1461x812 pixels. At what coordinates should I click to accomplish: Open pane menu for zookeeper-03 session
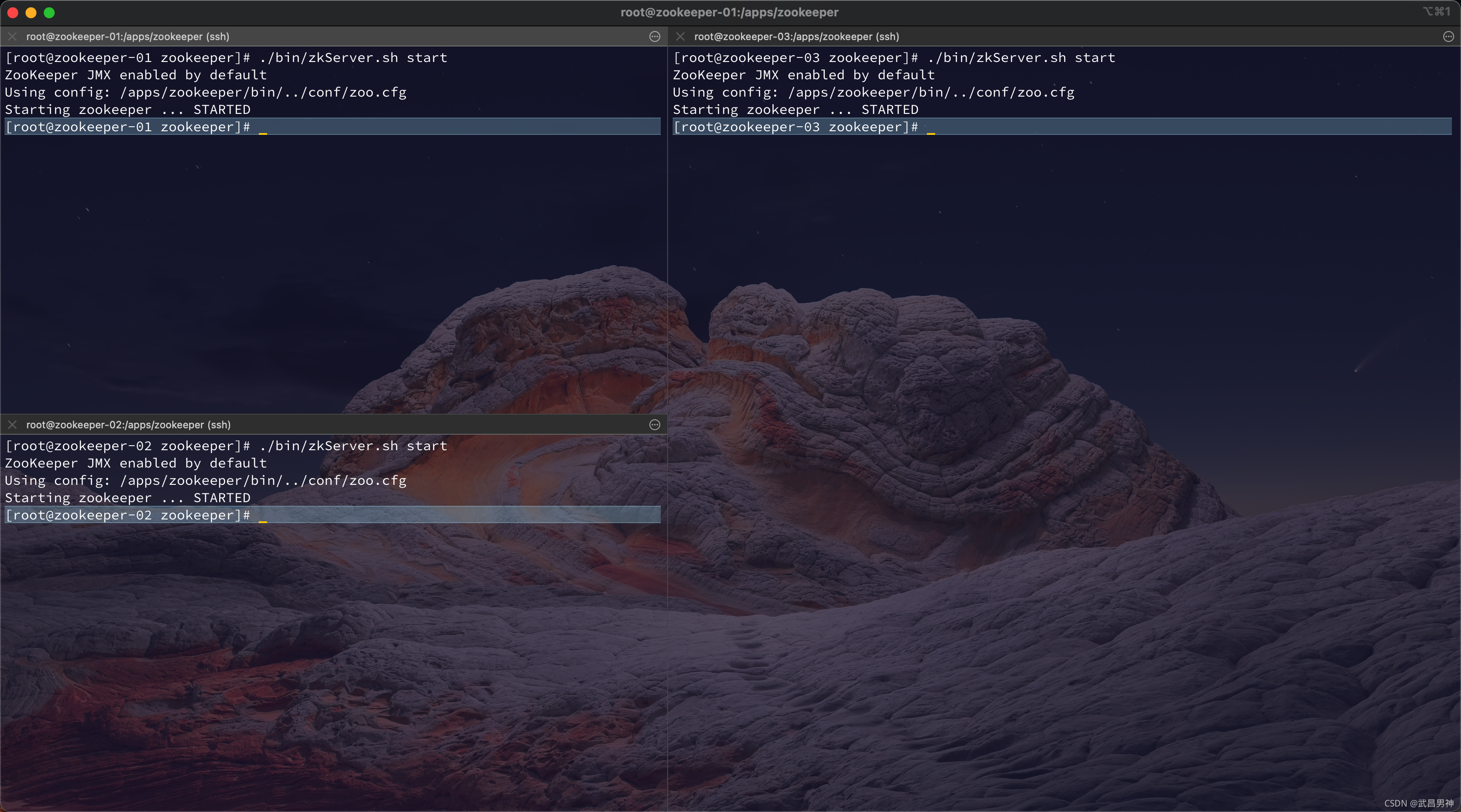pyautogui.click(x=1448, y=36)
